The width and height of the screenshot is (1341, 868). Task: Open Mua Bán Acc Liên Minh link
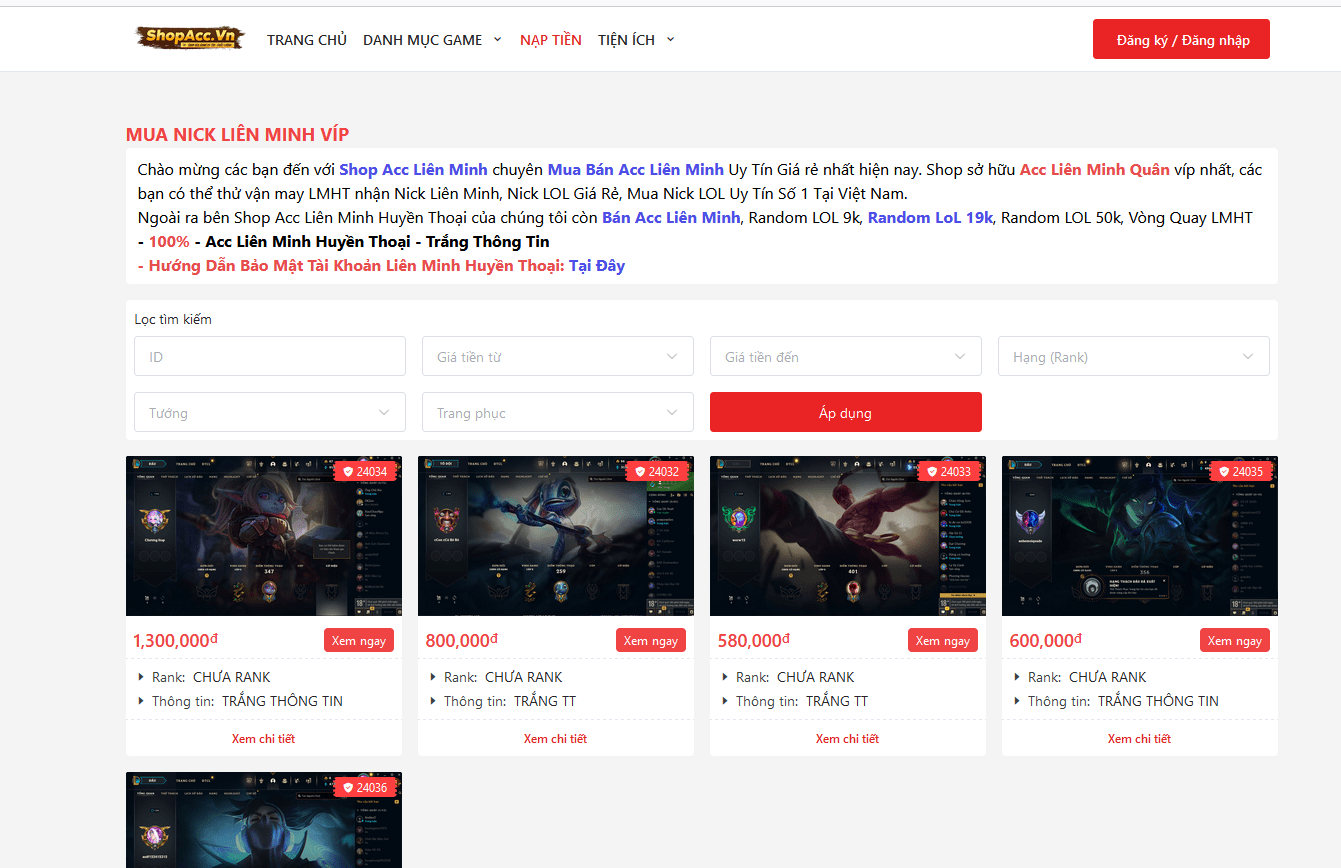[x=635, y=170]
